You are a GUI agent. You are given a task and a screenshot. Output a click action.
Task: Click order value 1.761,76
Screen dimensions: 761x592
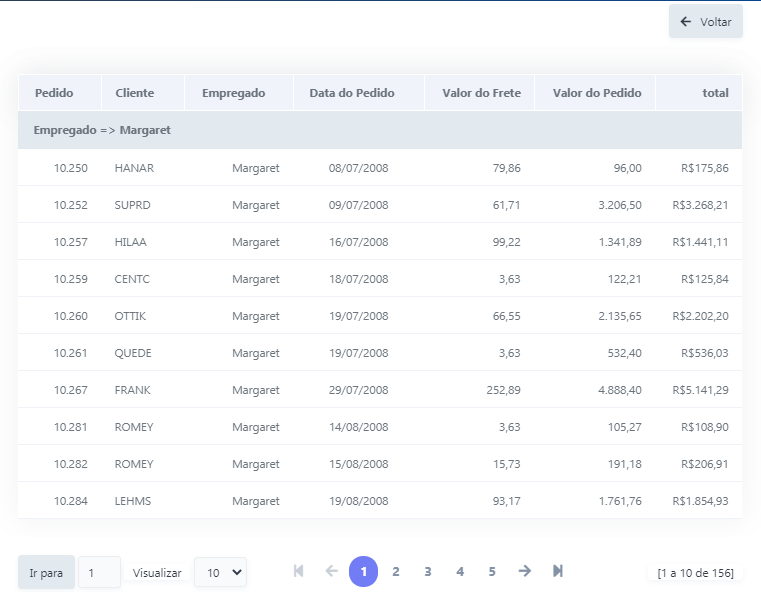point(620,501)
